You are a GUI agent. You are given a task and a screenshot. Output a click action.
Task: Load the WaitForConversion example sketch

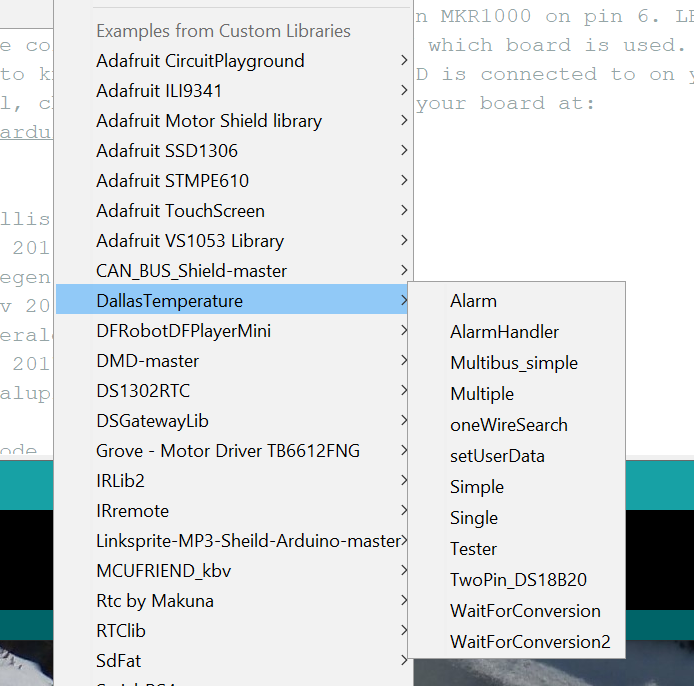[x=517, y=611]
